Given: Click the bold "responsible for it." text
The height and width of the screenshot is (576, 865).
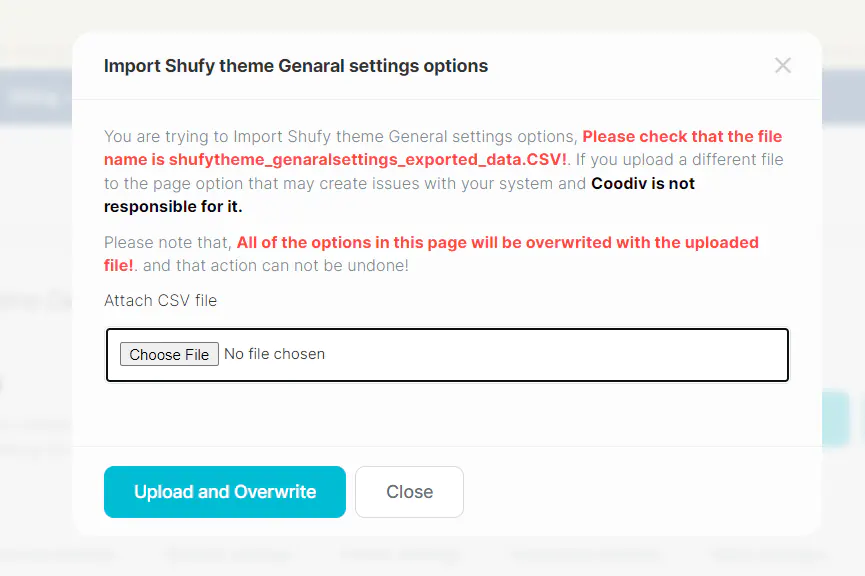Looking at the screenshot, I should click(x=173, y=206).
